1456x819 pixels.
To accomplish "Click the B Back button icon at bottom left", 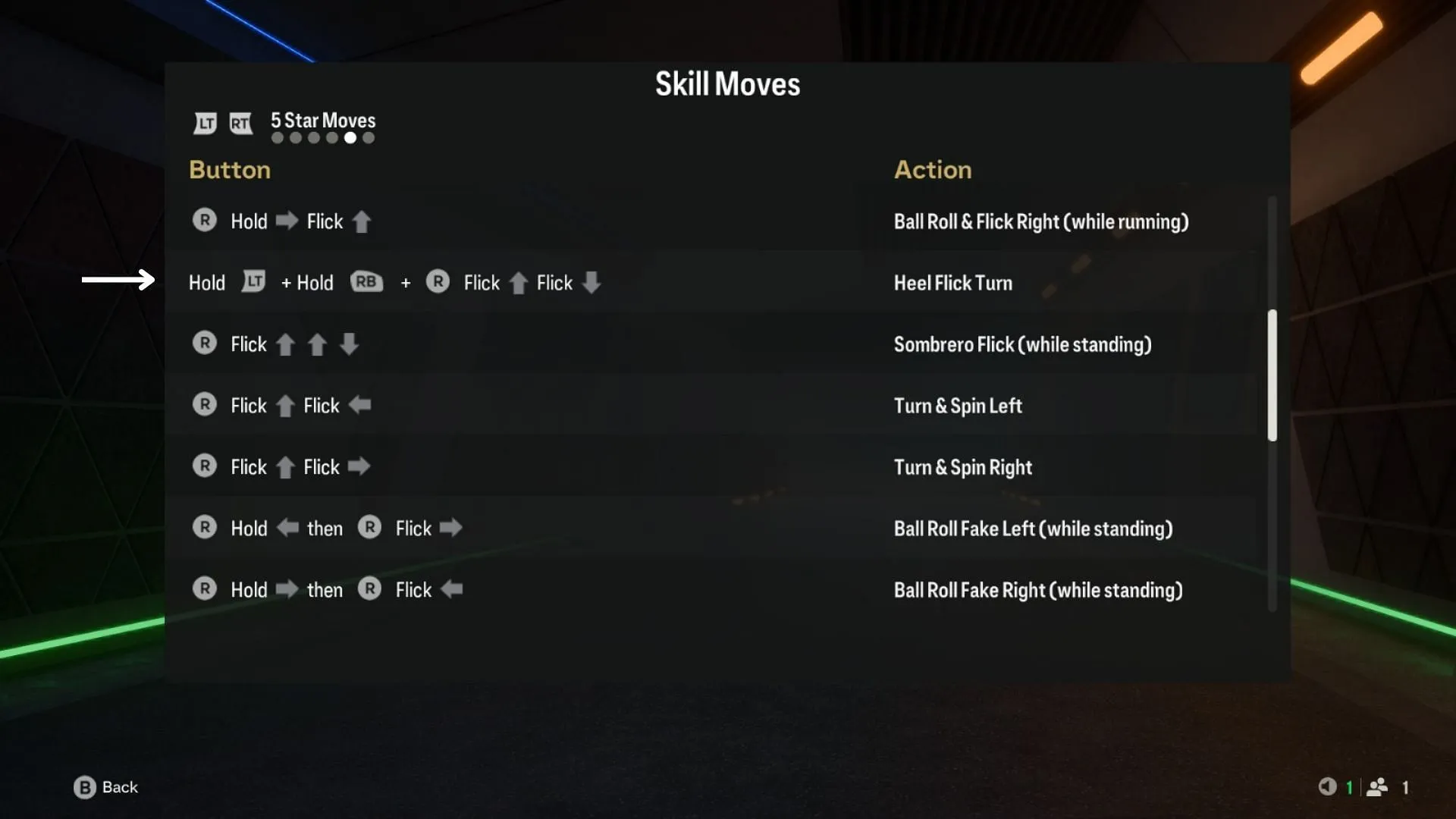I will click(x=83, y=787).
